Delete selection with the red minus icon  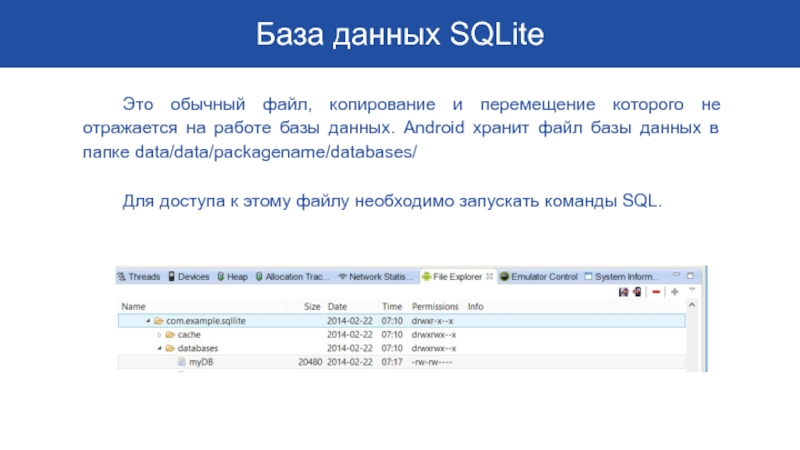click(656, 292)
